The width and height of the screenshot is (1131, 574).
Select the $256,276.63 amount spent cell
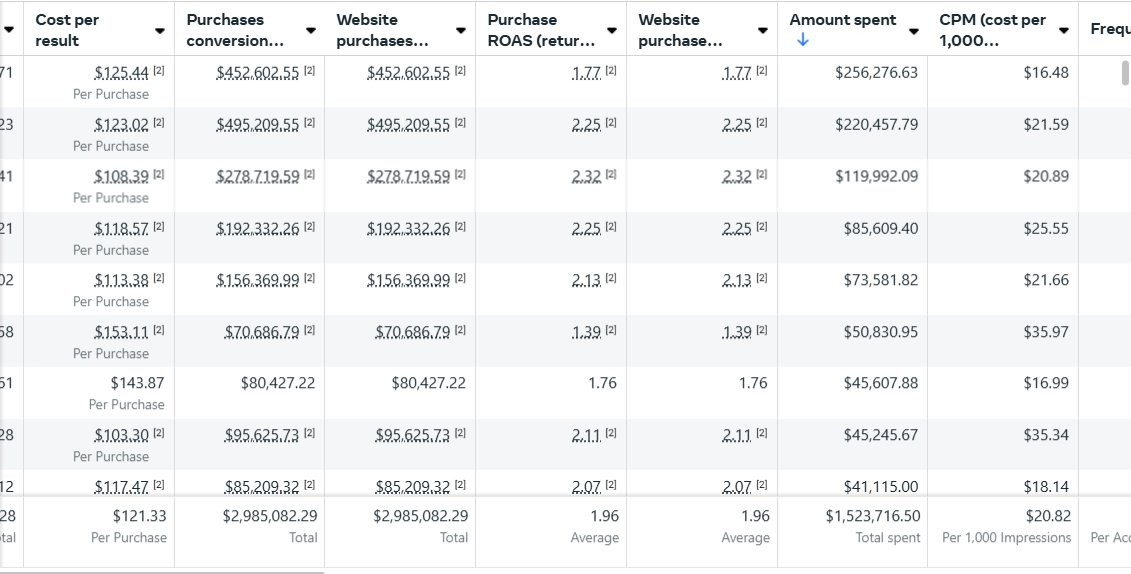tap(876, 72)
